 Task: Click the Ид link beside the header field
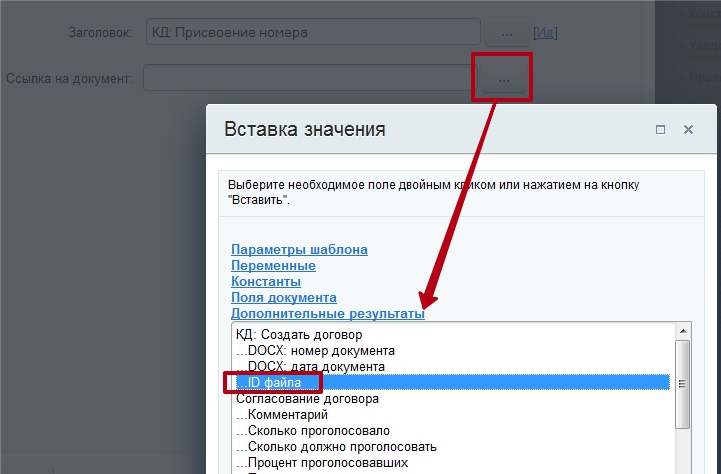click(545, 33)
